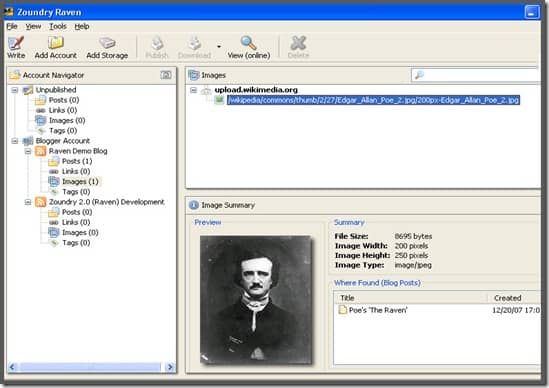Open the Tools menu

tap(58, 26)
